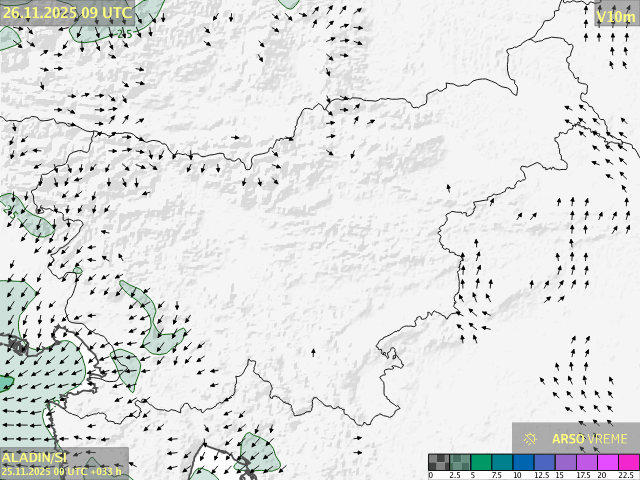Click the ALADIN/SI model name label

33,456
